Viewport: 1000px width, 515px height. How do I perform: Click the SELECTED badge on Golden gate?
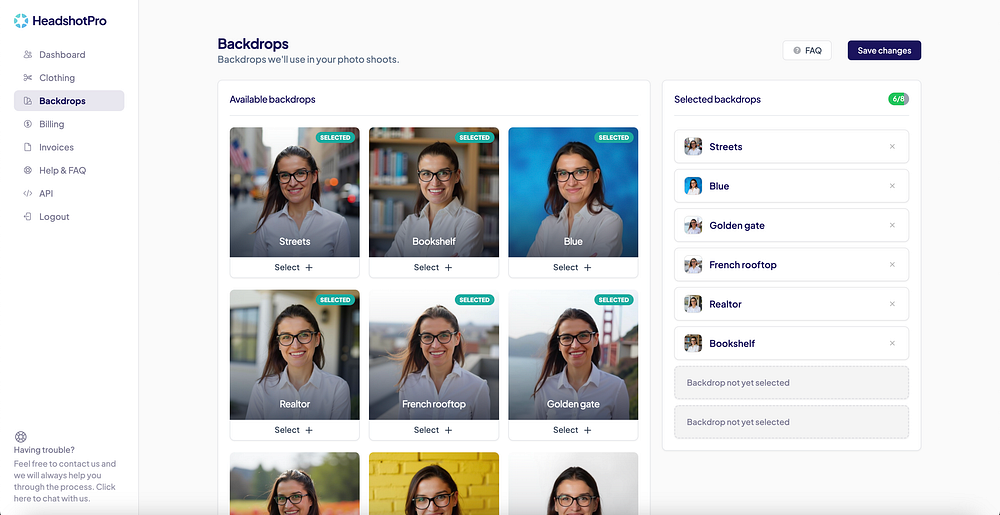(x=614, y=300)
